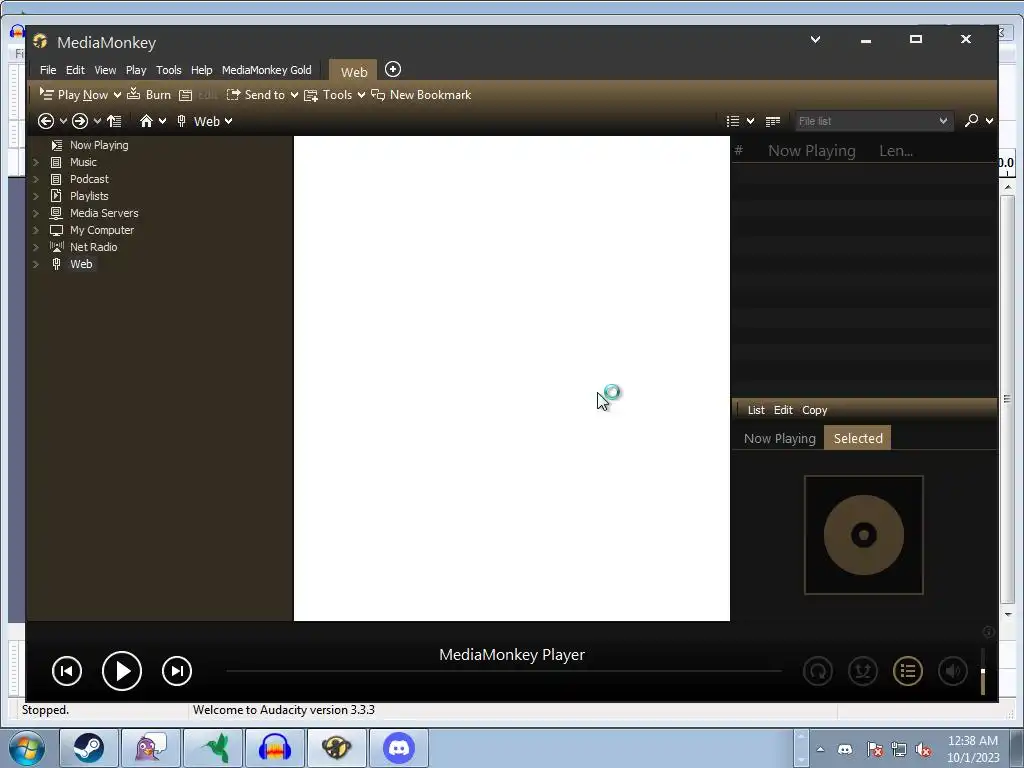Open the Tools menu in menu bar
1024x768 pixels.
pyautogui.click(x=168, y=70)
